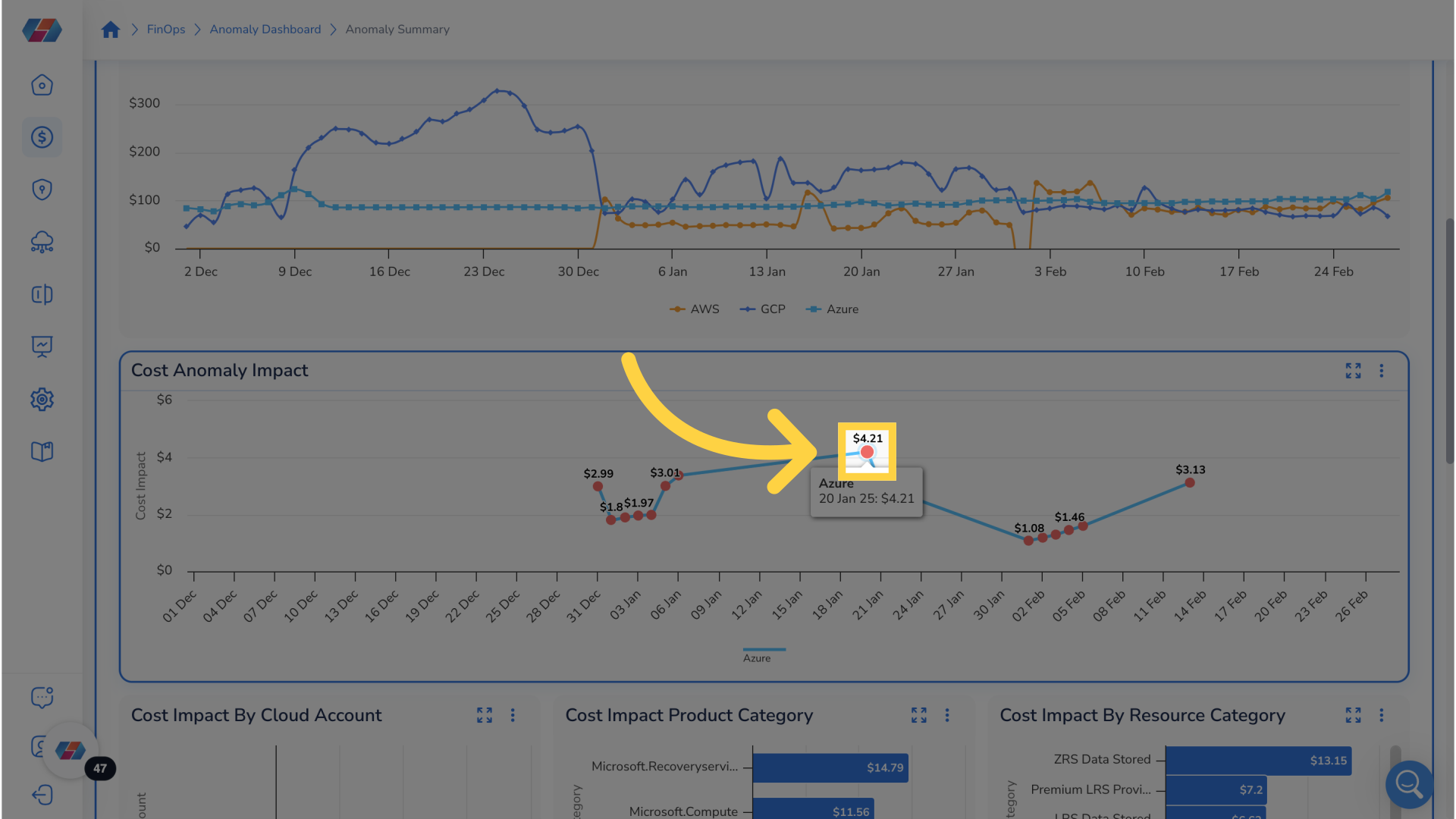Click the $1.08 anomaly data point
This screenshot has width=1456, height=819.
[1028, 541]
